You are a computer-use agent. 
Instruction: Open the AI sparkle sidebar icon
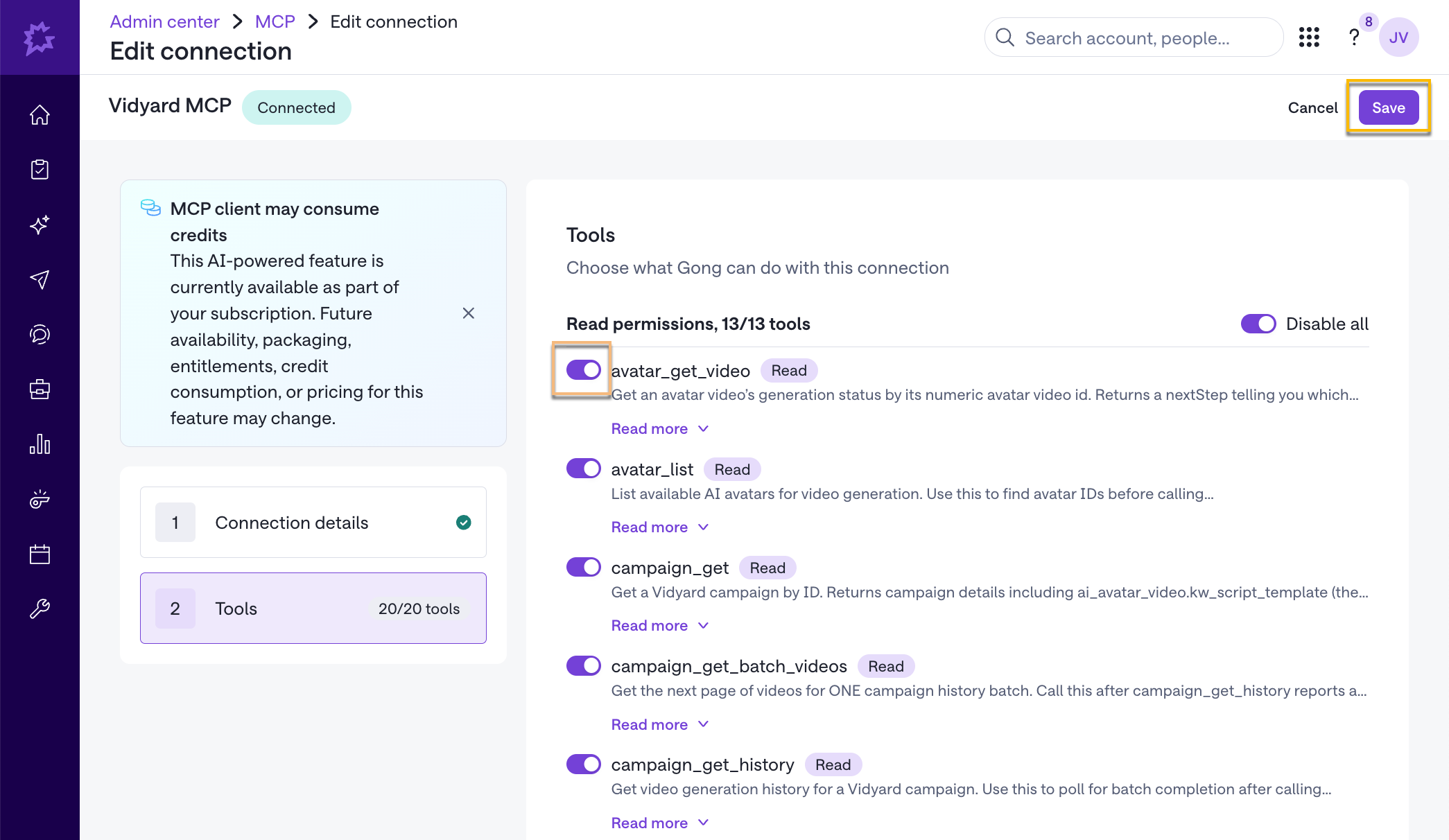pos(40,225)
